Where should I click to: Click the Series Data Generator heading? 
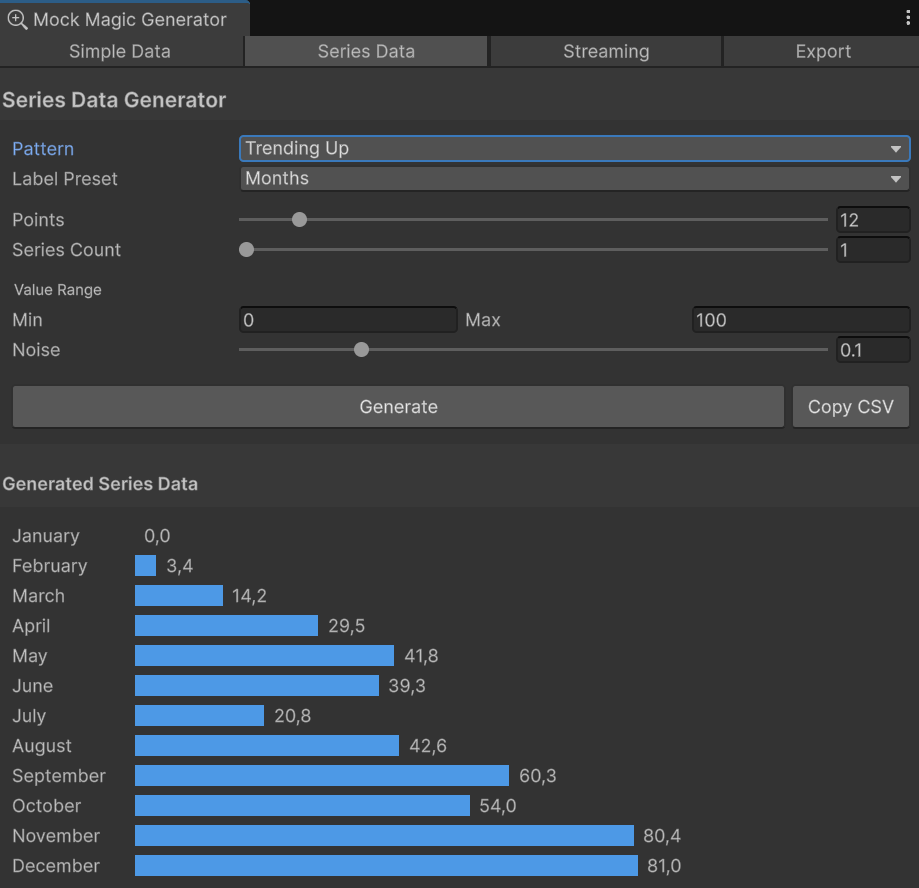click(x=114, y=100)
